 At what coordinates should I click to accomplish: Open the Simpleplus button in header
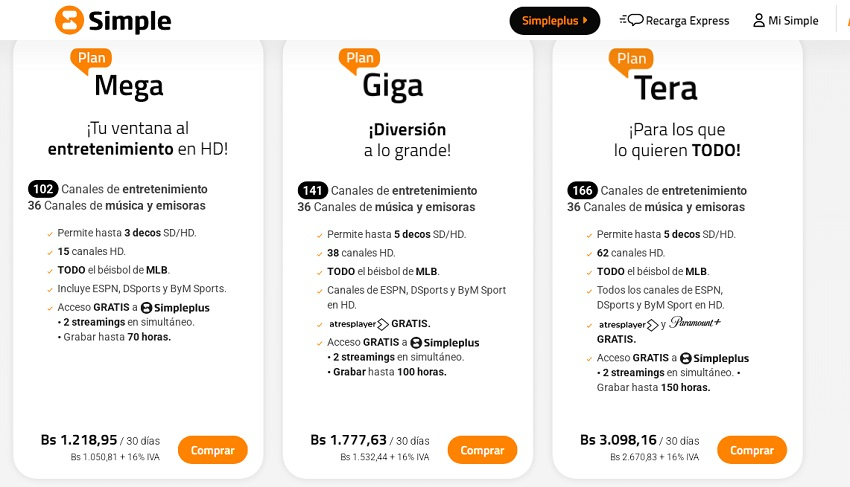[554, 20]
